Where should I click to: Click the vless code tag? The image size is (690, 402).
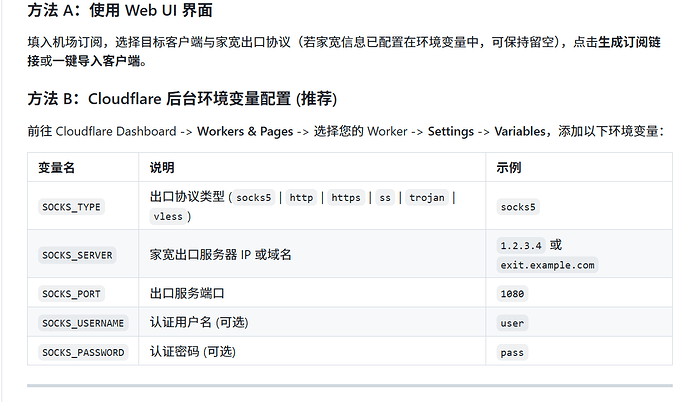tap(168, 216)
